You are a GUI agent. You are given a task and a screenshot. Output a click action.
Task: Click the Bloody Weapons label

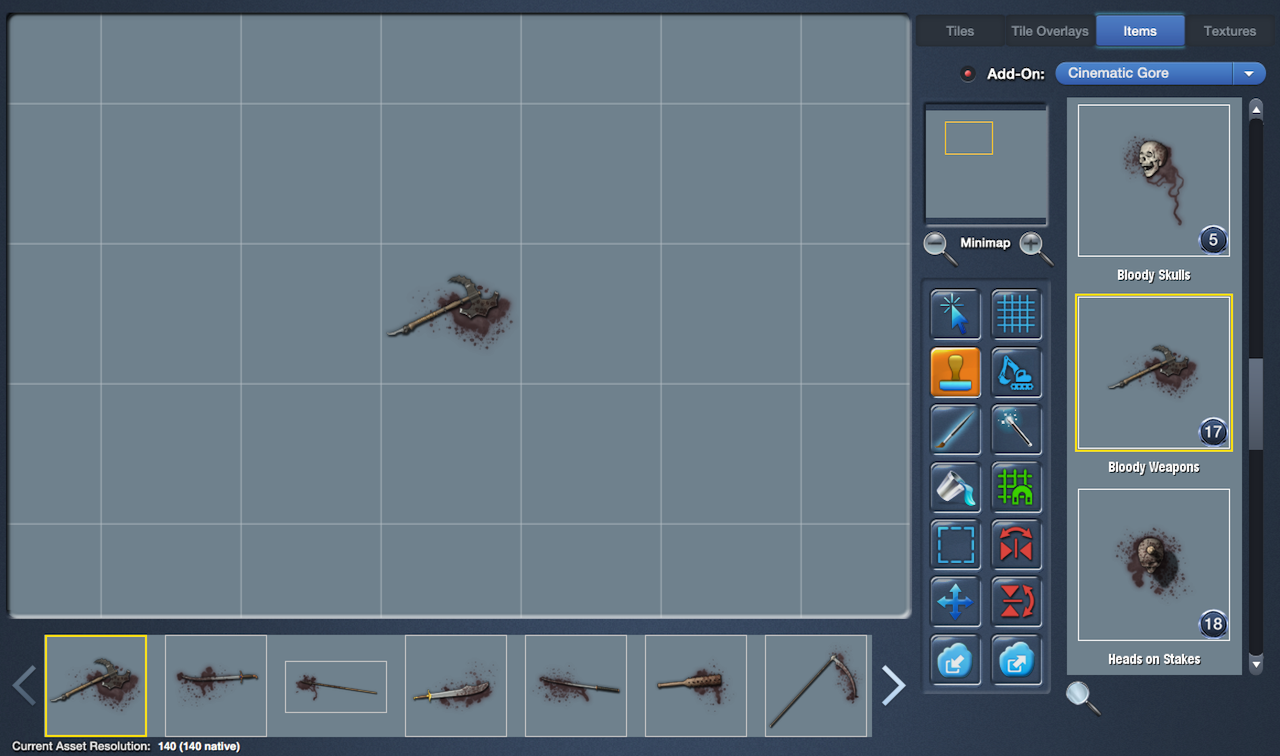pos(1154,467)
